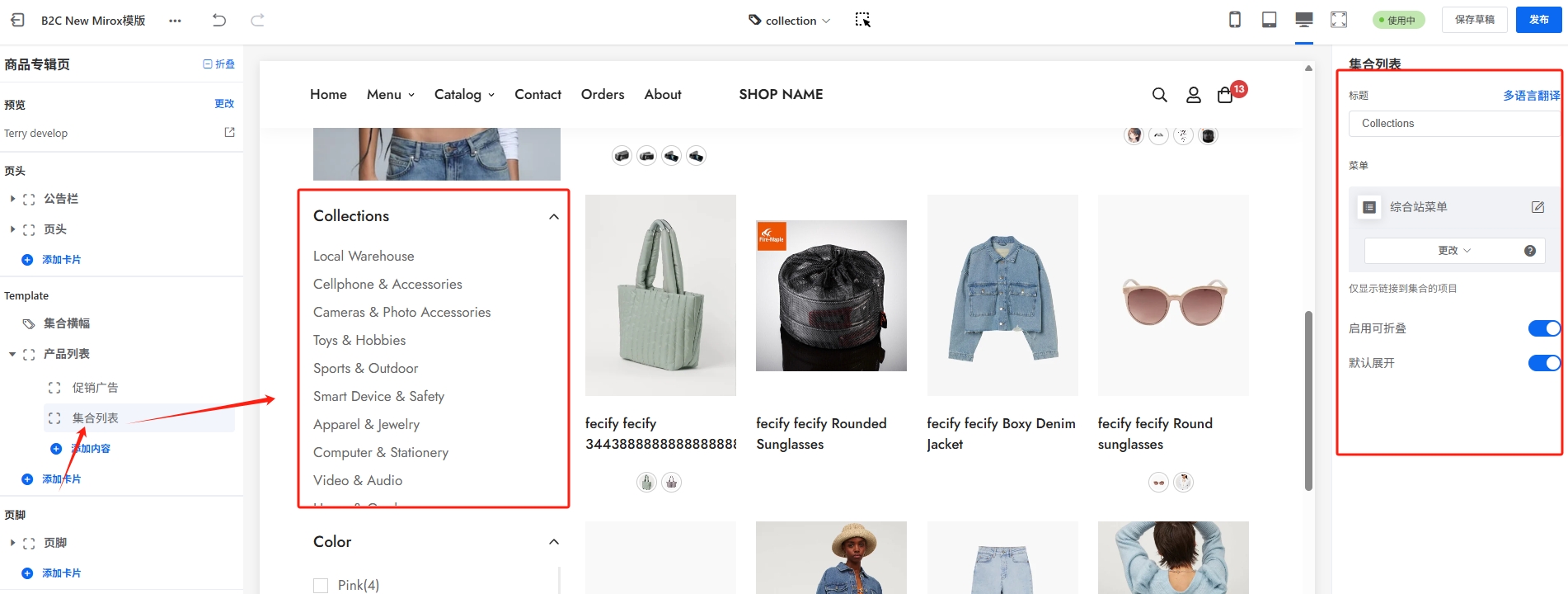This screenshot has width=1568, height=594.
Task: Click the 发布 publish button
Action: tap(1538, 20)
